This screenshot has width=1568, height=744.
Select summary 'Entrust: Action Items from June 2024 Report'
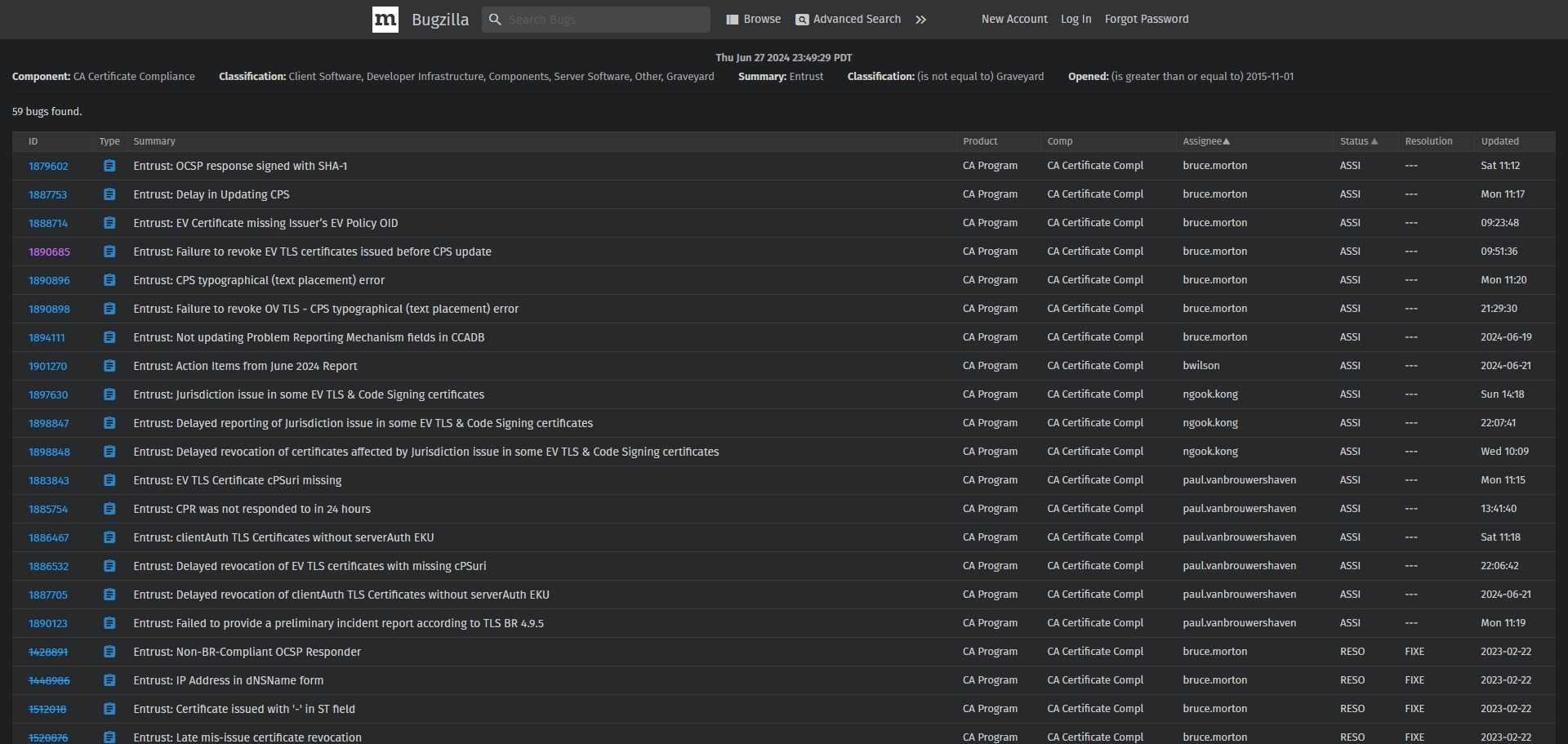click(x=245, y=366)
